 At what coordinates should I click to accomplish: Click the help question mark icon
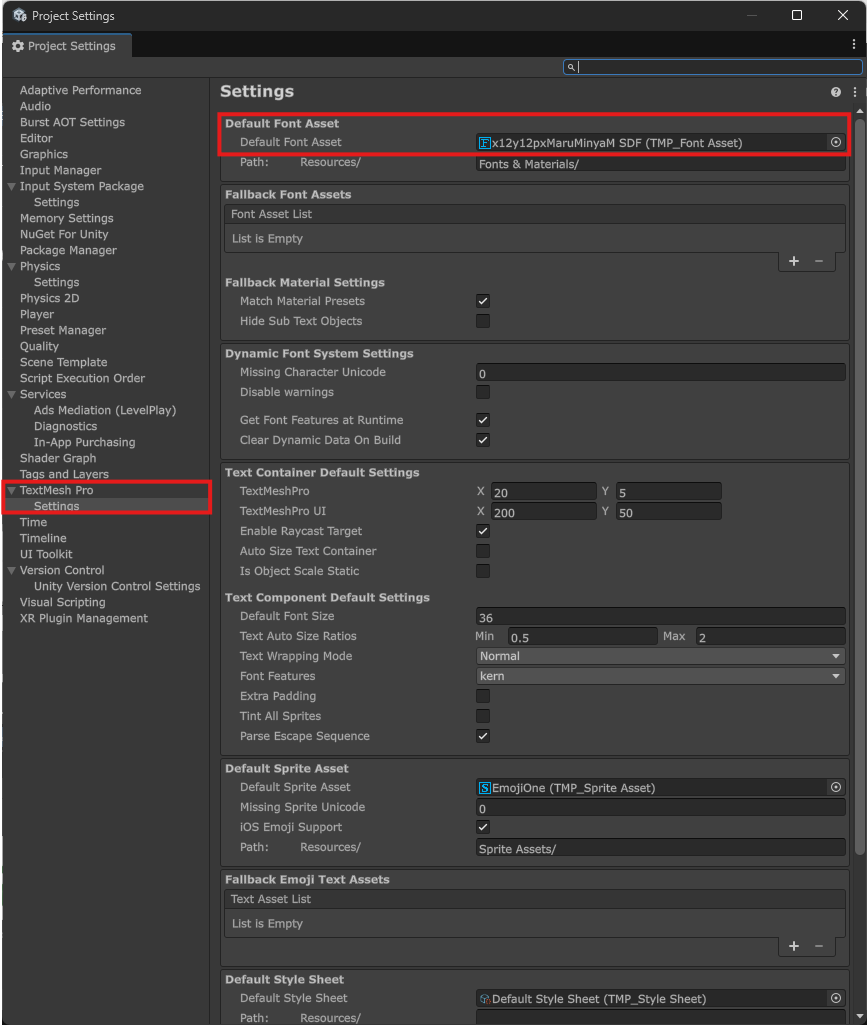836,92
